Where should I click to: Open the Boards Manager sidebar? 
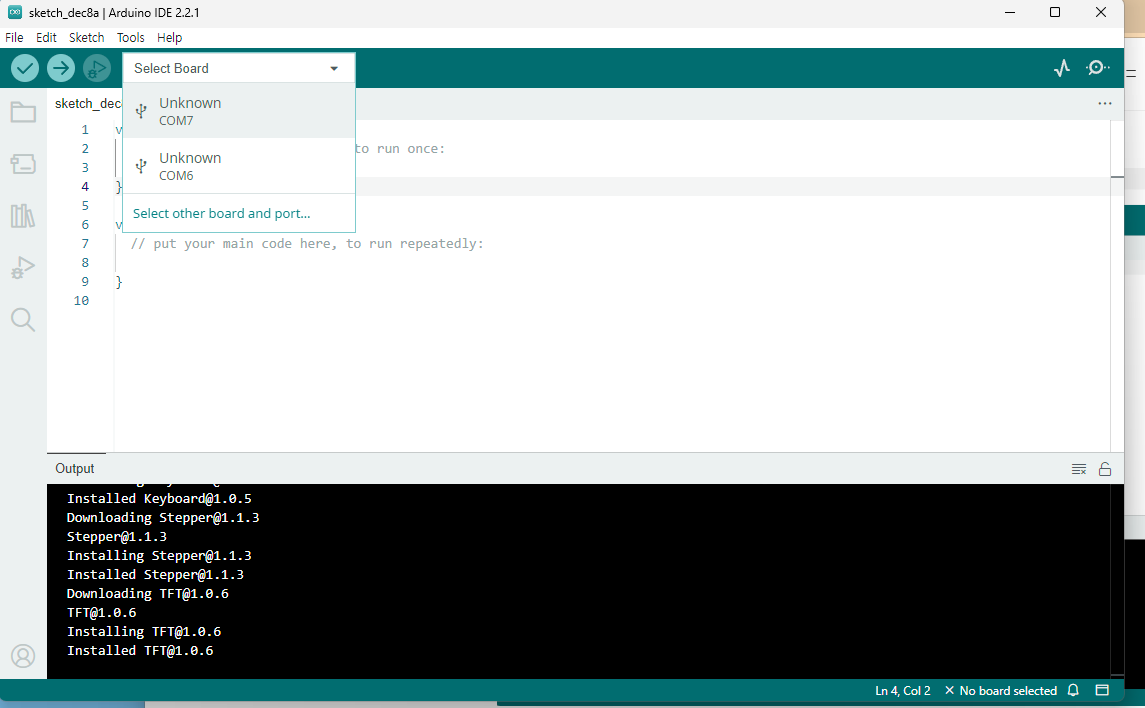(x=23, y=163)
